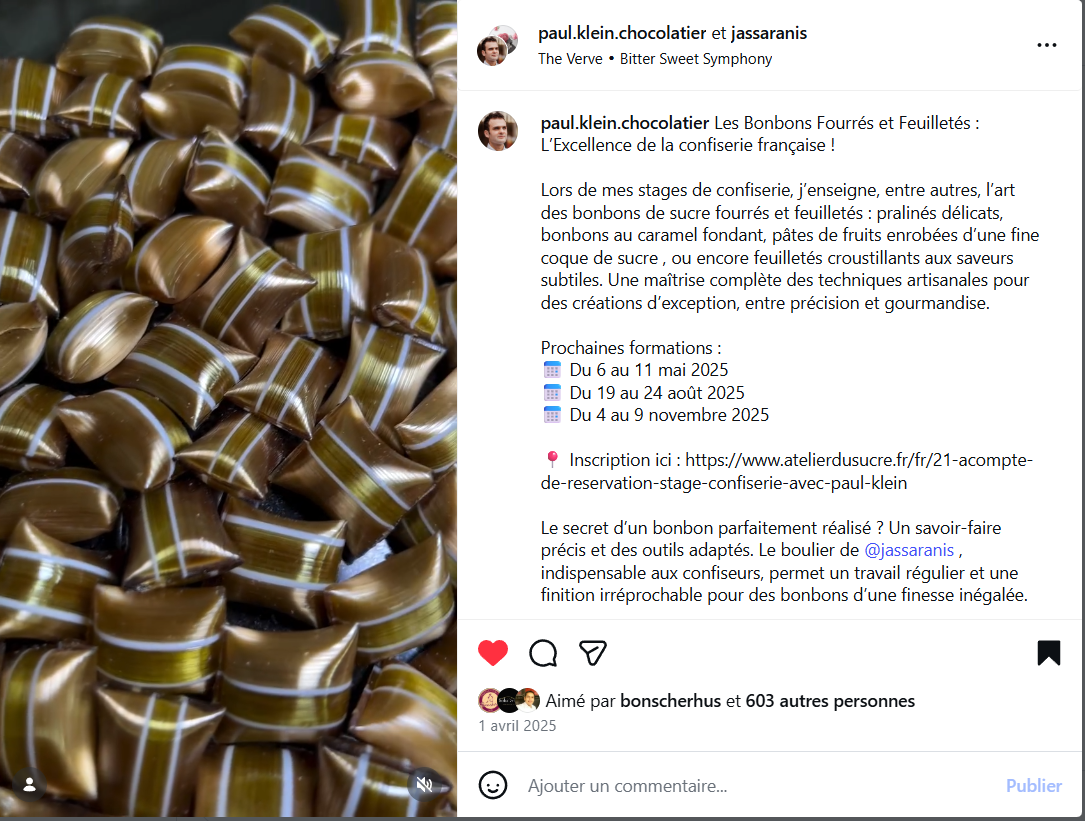Open @jassaranis mention link in caption

909,550
